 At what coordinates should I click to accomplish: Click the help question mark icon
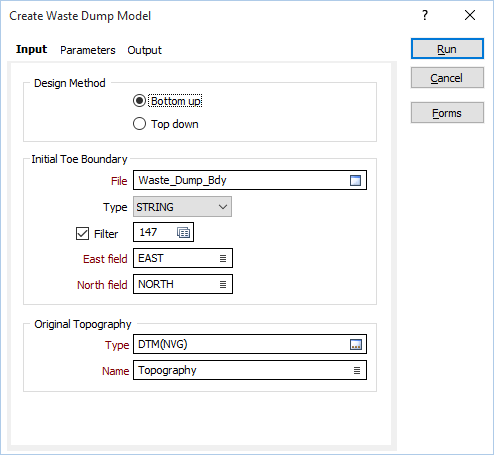[x=425, y=15]
